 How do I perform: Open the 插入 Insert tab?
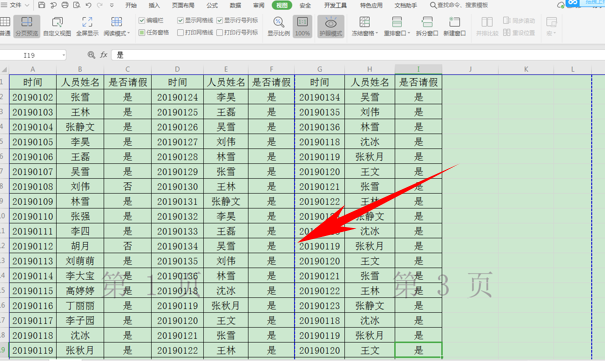click(154, 5)
